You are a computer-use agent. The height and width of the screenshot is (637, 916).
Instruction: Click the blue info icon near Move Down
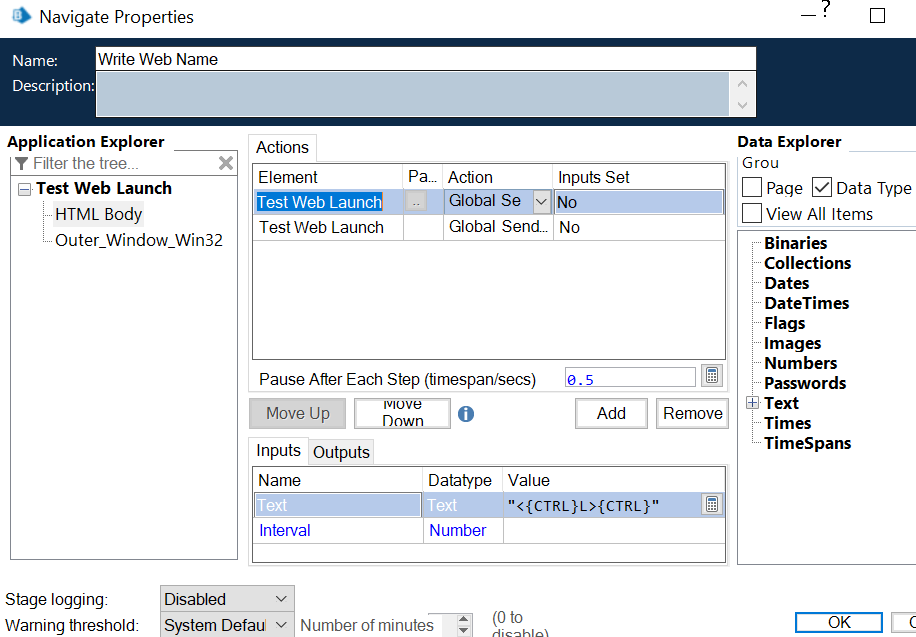point(465,413)
